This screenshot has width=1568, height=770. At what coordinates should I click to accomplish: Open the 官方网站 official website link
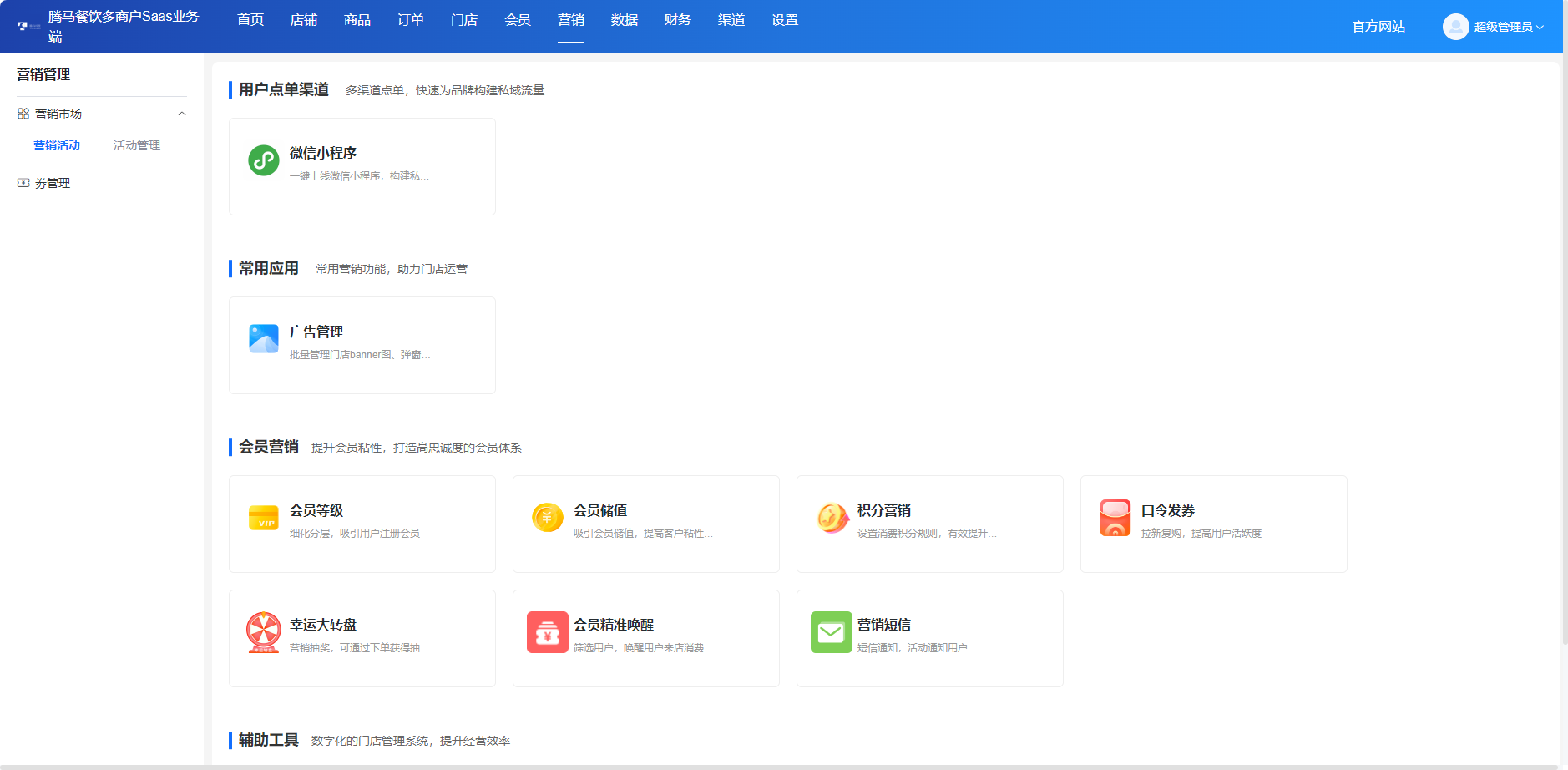1377,26
